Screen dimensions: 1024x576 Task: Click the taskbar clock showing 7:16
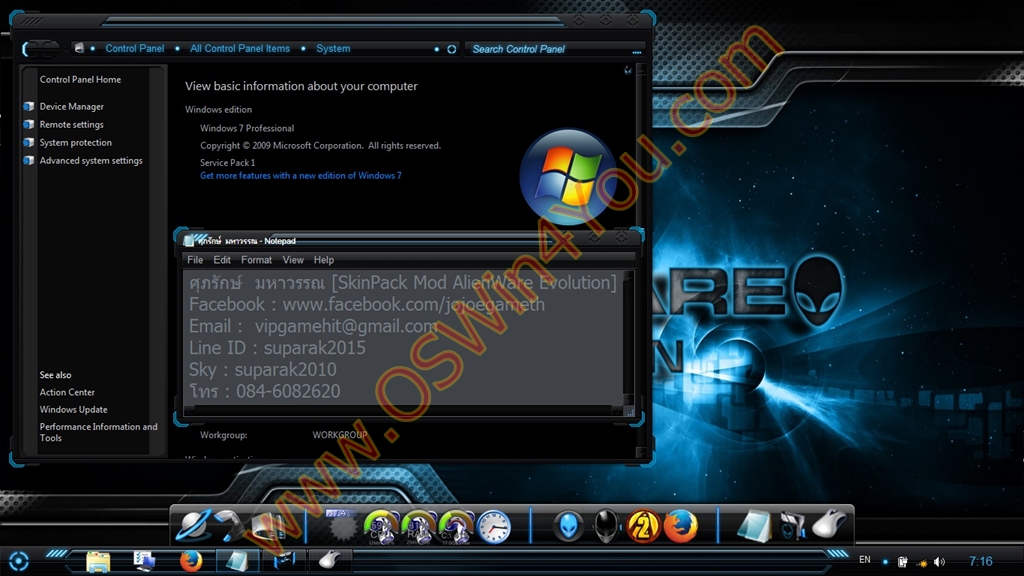(980, 561)
